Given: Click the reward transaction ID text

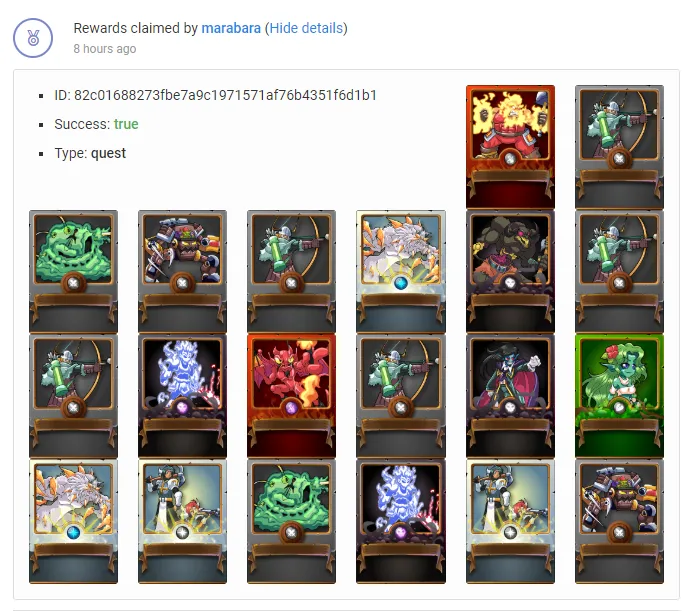Looking at the screenshot, I should pos(215,95).
